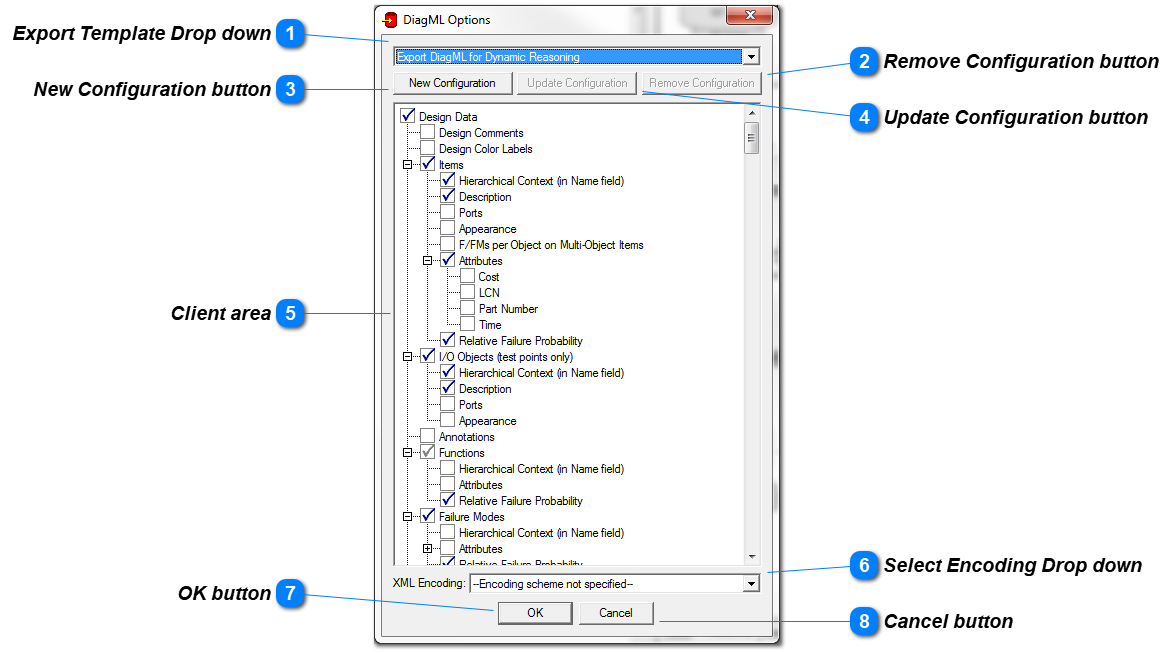Confirm with the OK button
This screenshot has width=1175, height=653.
click(x=535, y=613)
